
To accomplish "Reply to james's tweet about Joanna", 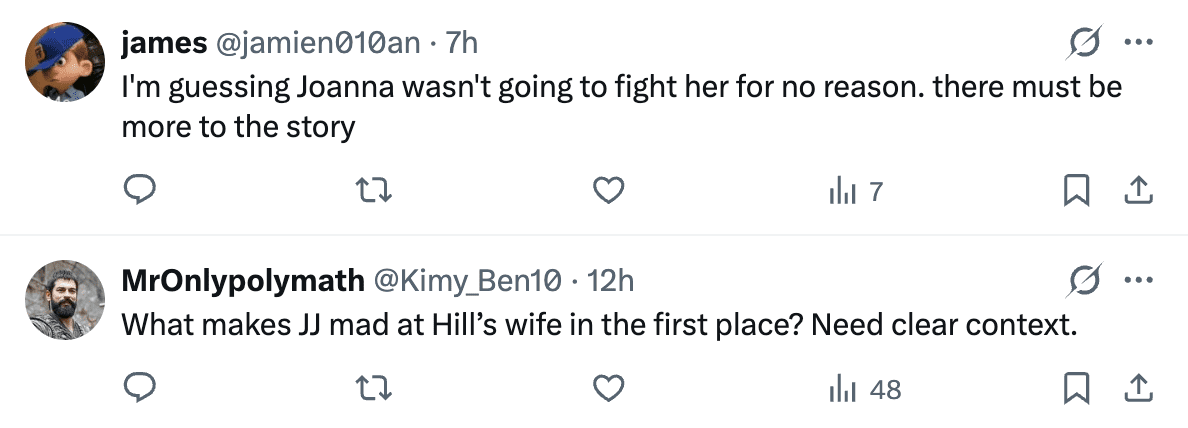I will click(137, 190).
